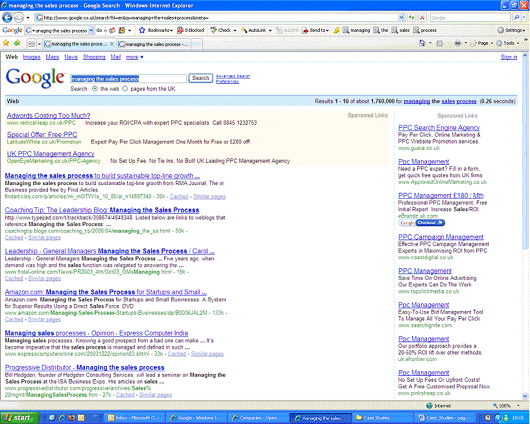Open the Shopping link in Google navigation
Screen dimensions: 530x424
[94, 57]
